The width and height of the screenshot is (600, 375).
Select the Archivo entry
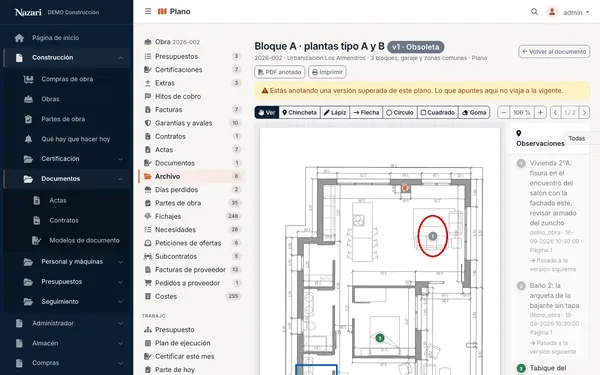coord(191,176)
